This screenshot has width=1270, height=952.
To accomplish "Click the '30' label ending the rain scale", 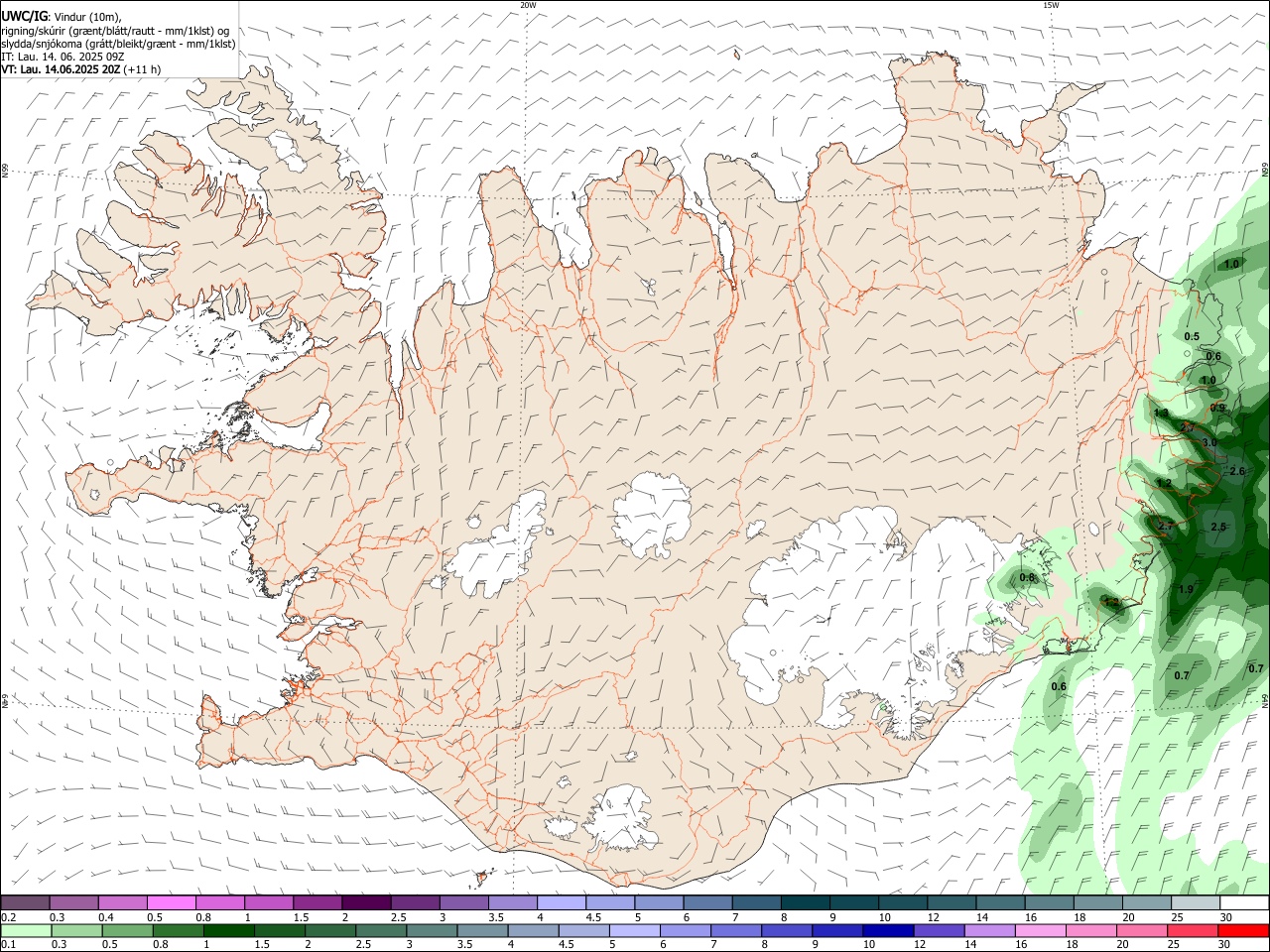I will click(x=1223, y=945).
